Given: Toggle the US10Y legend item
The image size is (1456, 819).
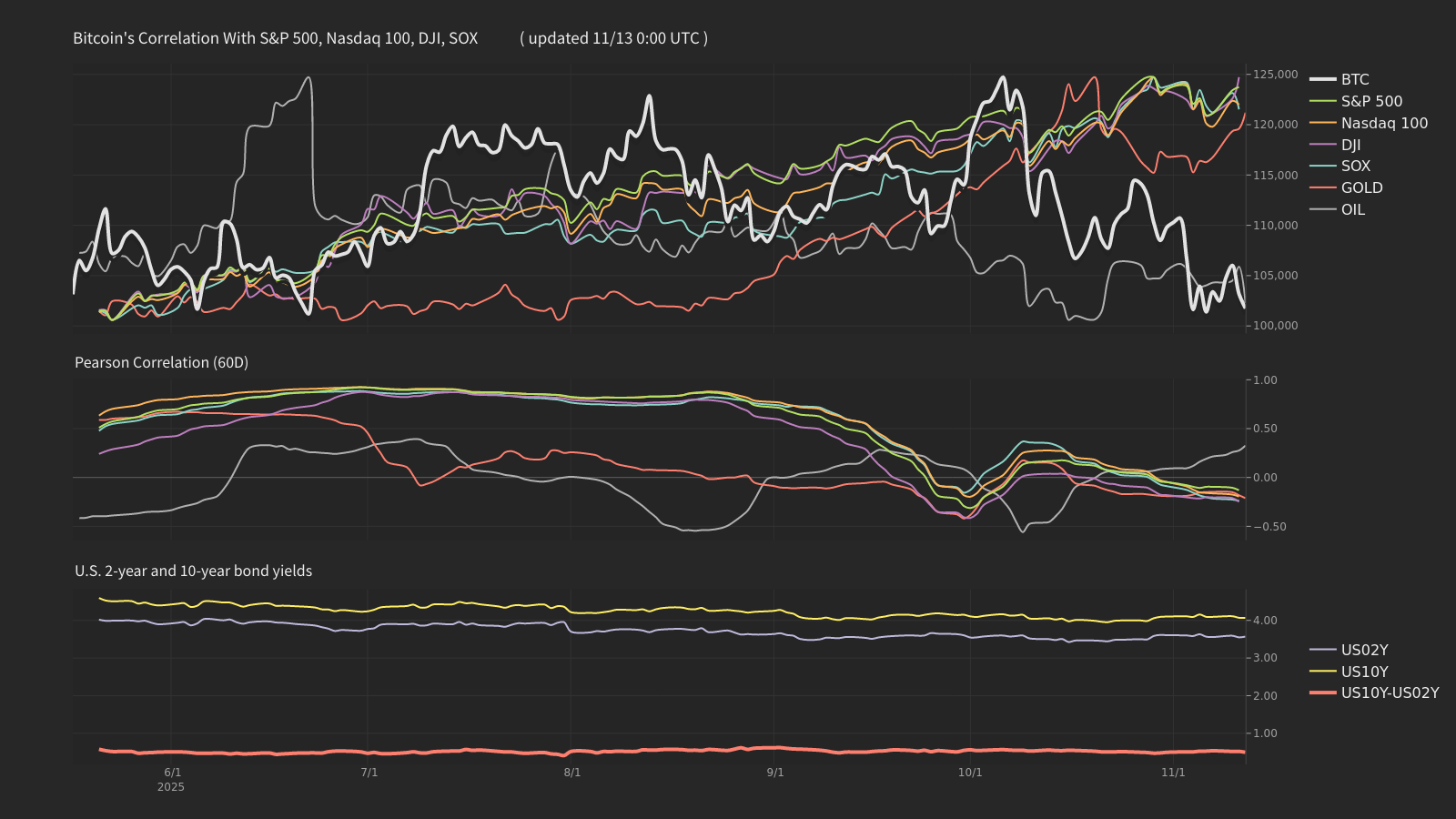Looking at the screenshot, I should 1364,672.
